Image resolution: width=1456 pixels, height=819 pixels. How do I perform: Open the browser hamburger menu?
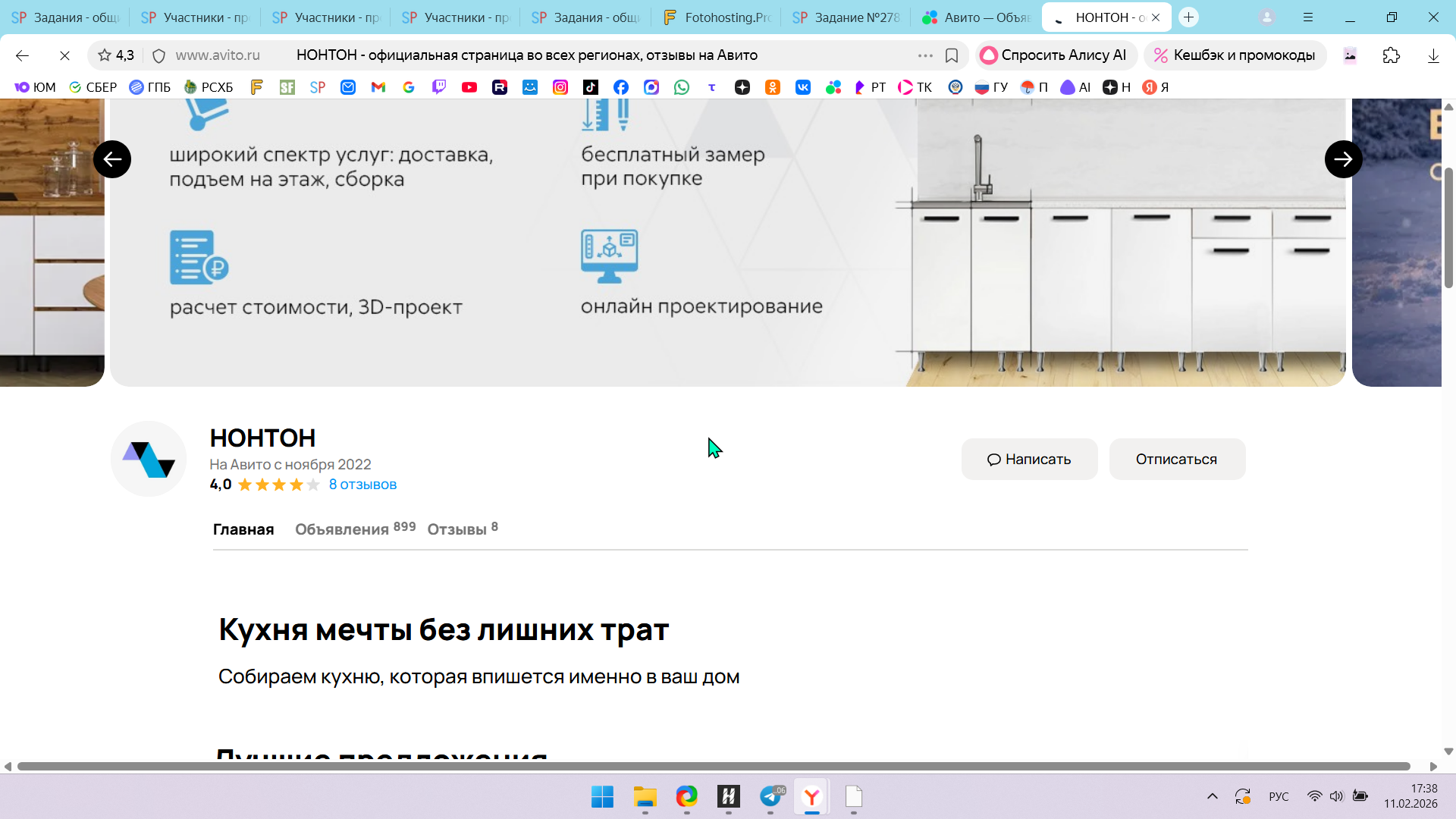point(1308,17)
